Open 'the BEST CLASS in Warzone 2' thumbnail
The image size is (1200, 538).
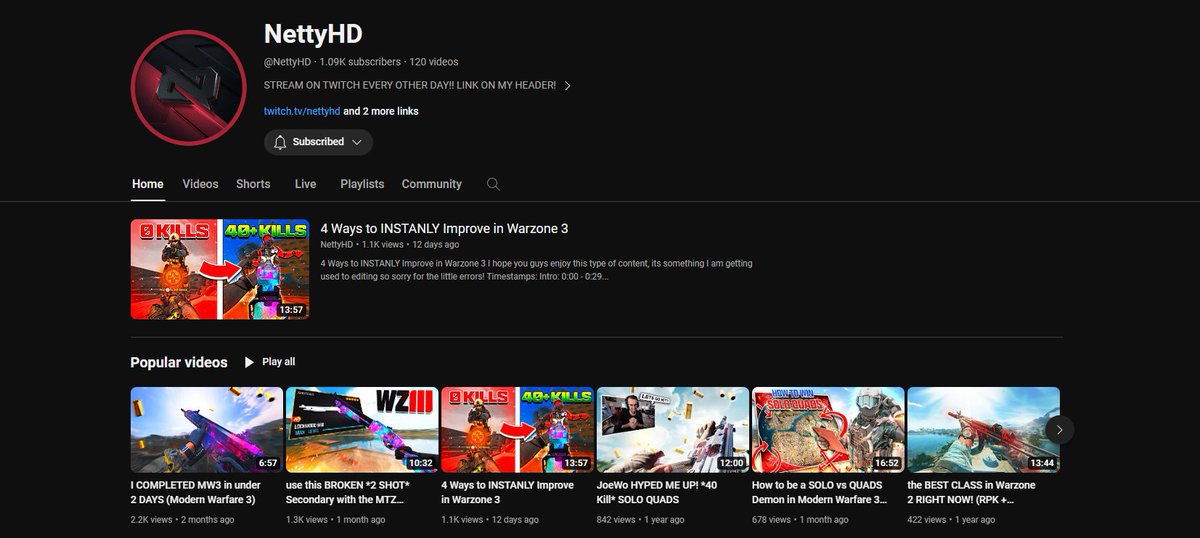pyautogui.click(x=983, y=430)
